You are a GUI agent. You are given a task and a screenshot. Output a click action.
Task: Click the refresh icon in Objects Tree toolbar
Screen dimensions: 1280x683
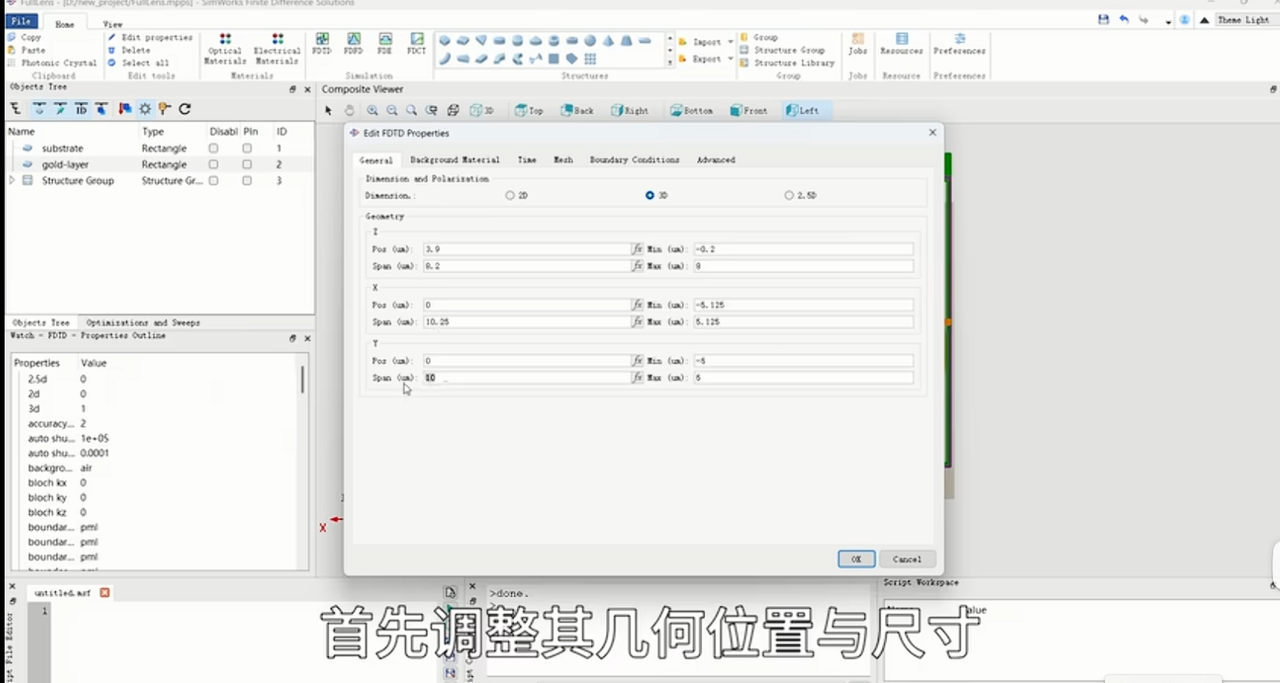(x=184, y=108)
